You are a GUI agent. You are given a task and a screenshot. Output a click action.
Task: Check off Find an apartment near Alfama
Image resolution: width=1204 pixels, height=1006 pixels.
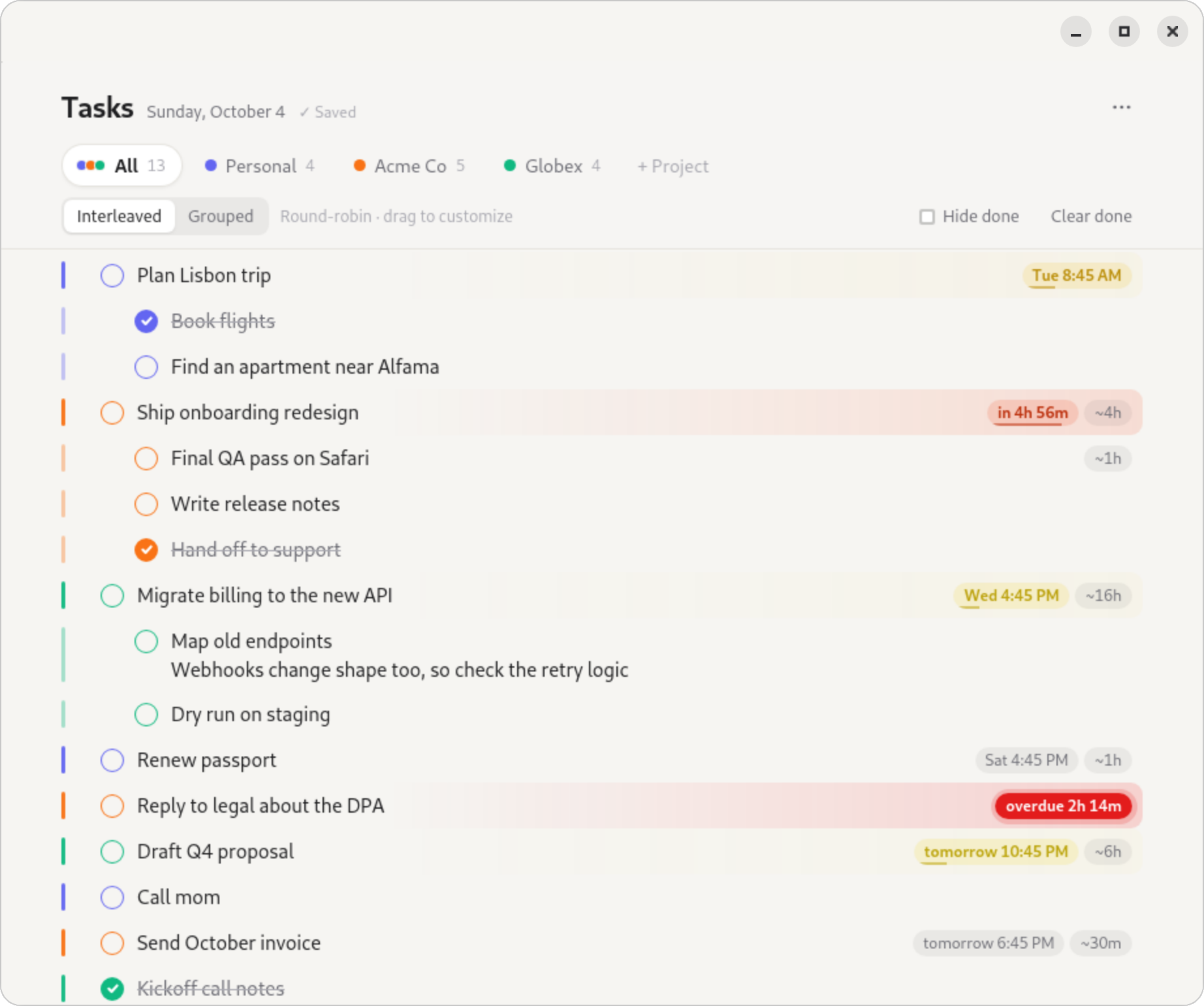pos(146,367)
